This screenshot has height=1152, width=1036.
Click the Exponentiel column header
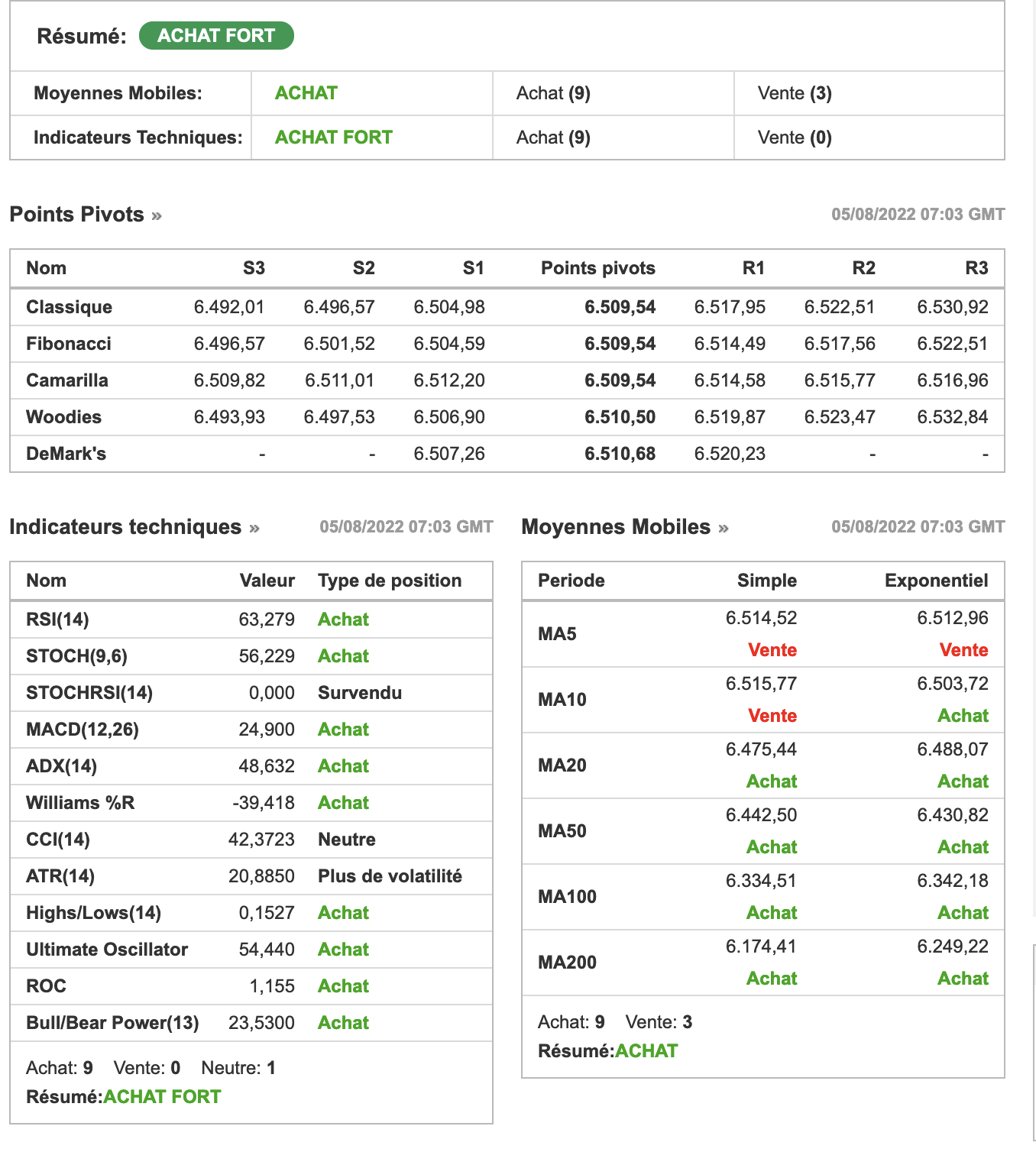point(936,581)
